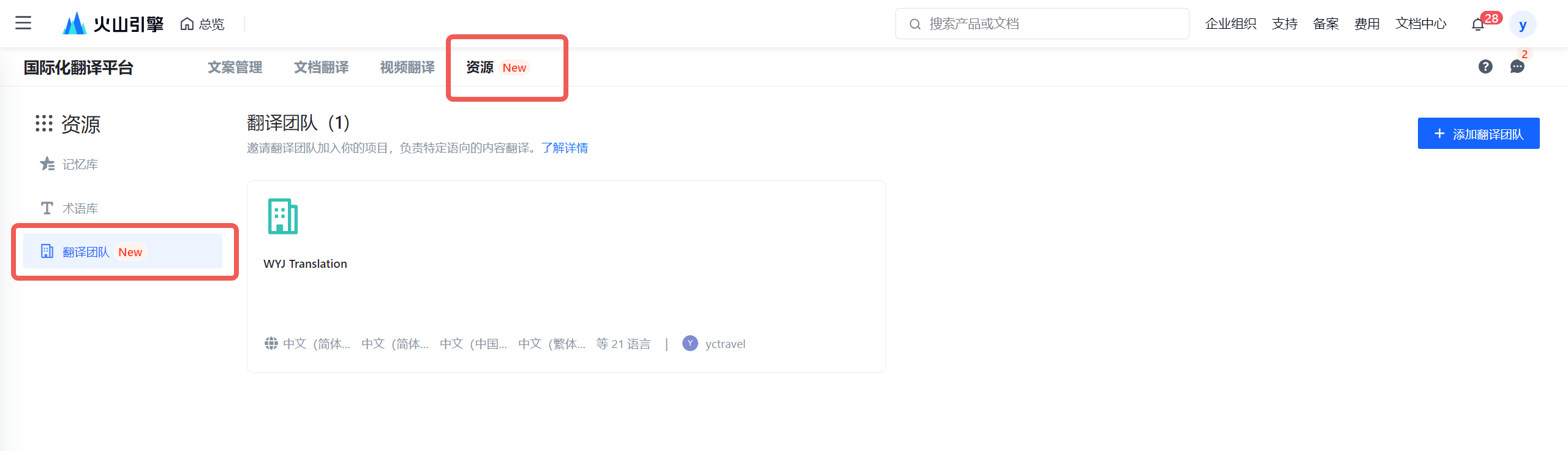
Task: Focus the 搜索产品或文档 search box
Action: click(x=1042, y=24)
